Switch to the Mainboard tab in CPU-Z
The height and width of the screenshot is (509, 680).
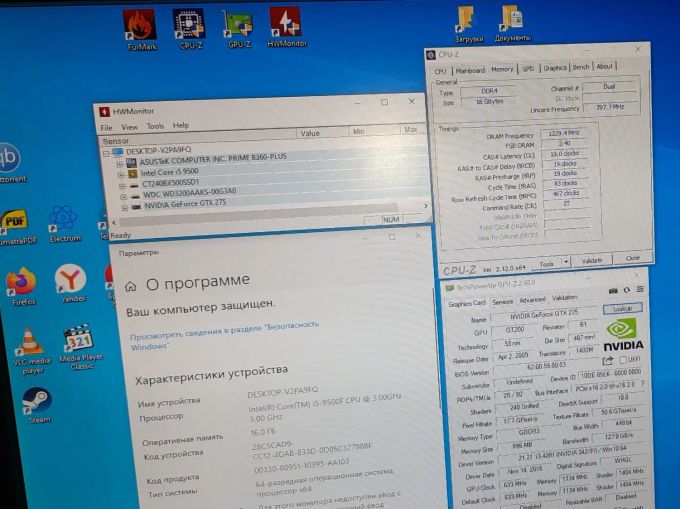pyautogui.click(x=470, y=70)
